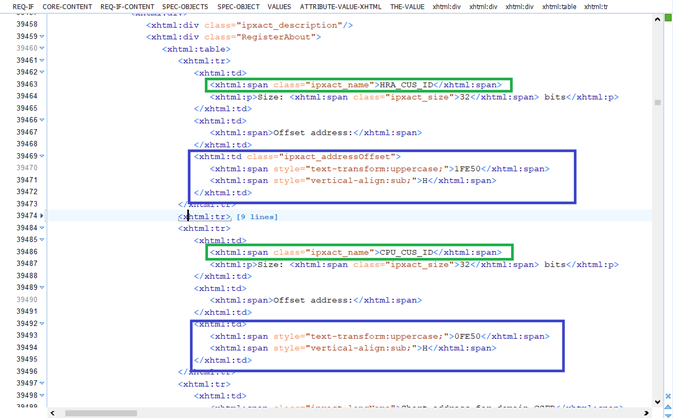Select the xhtml:table breadcrumb
This screenshot has height=420, width=673.
coord(559,6)
